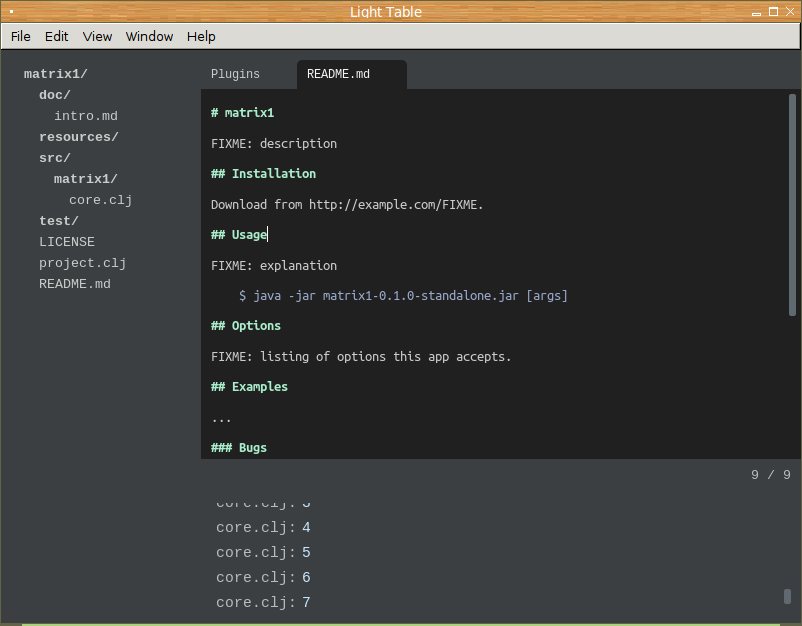Expand the resources/ folder
Viewport: 802px width, 626px height.
[78, 137]
